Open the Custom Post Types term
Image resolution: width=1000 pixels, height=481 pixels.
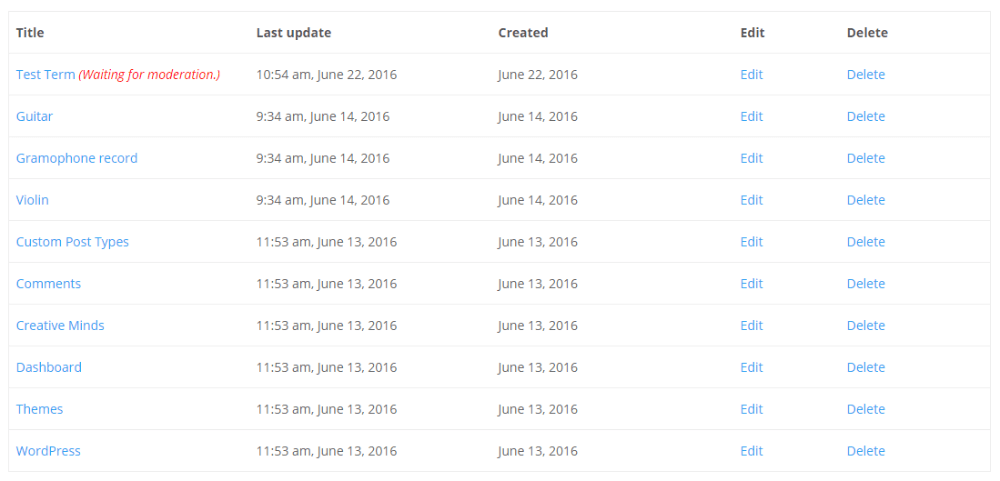[x=72, y=242]
